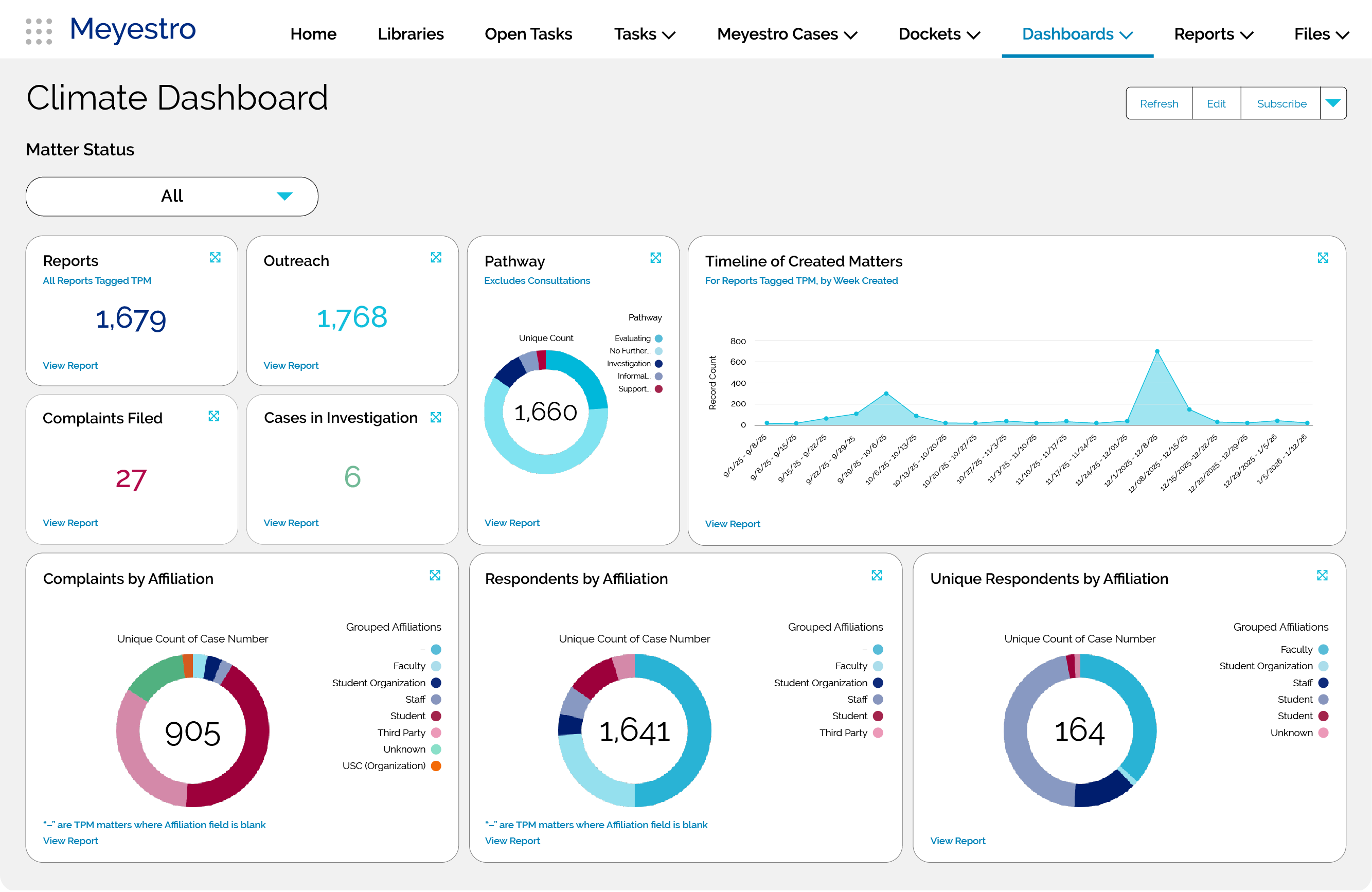1372x892 pixels.
Task: Click the Subscribe button
Action: click(x=1281, y=103)
